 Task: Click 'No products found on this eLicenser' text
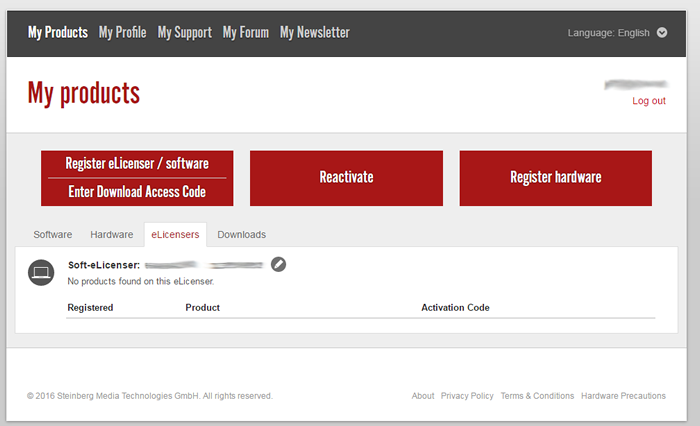click(141, 281)
